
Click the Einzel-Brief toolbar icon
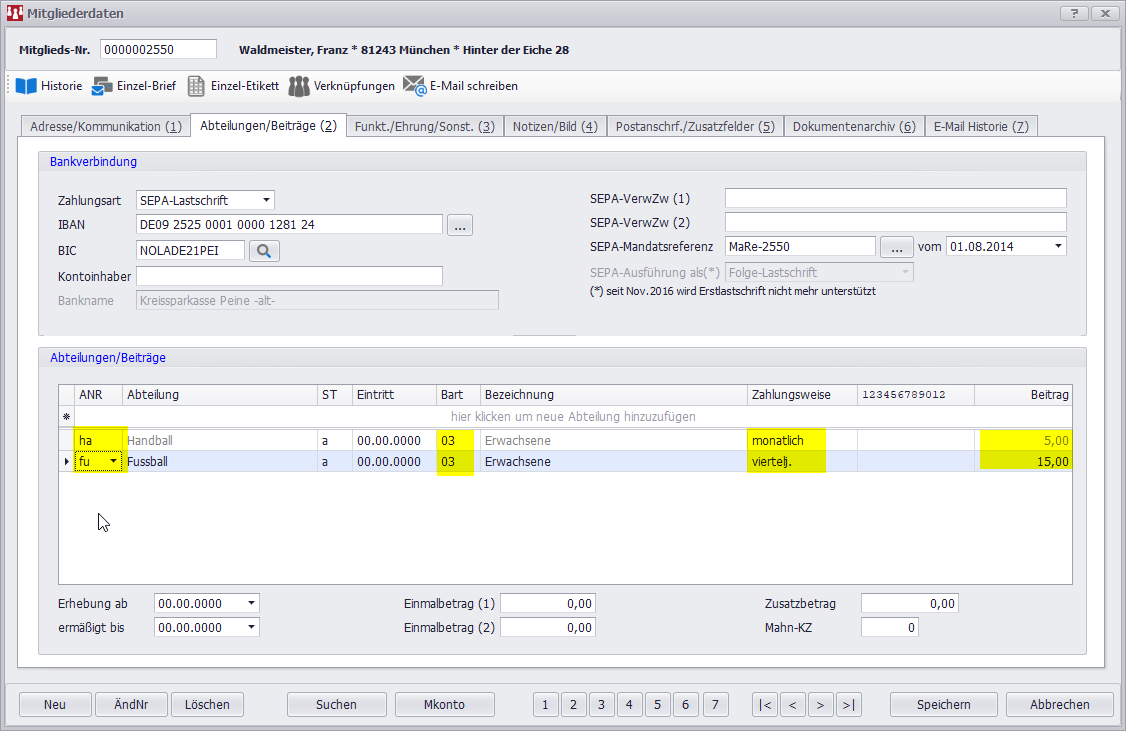[x=102, y=86]
